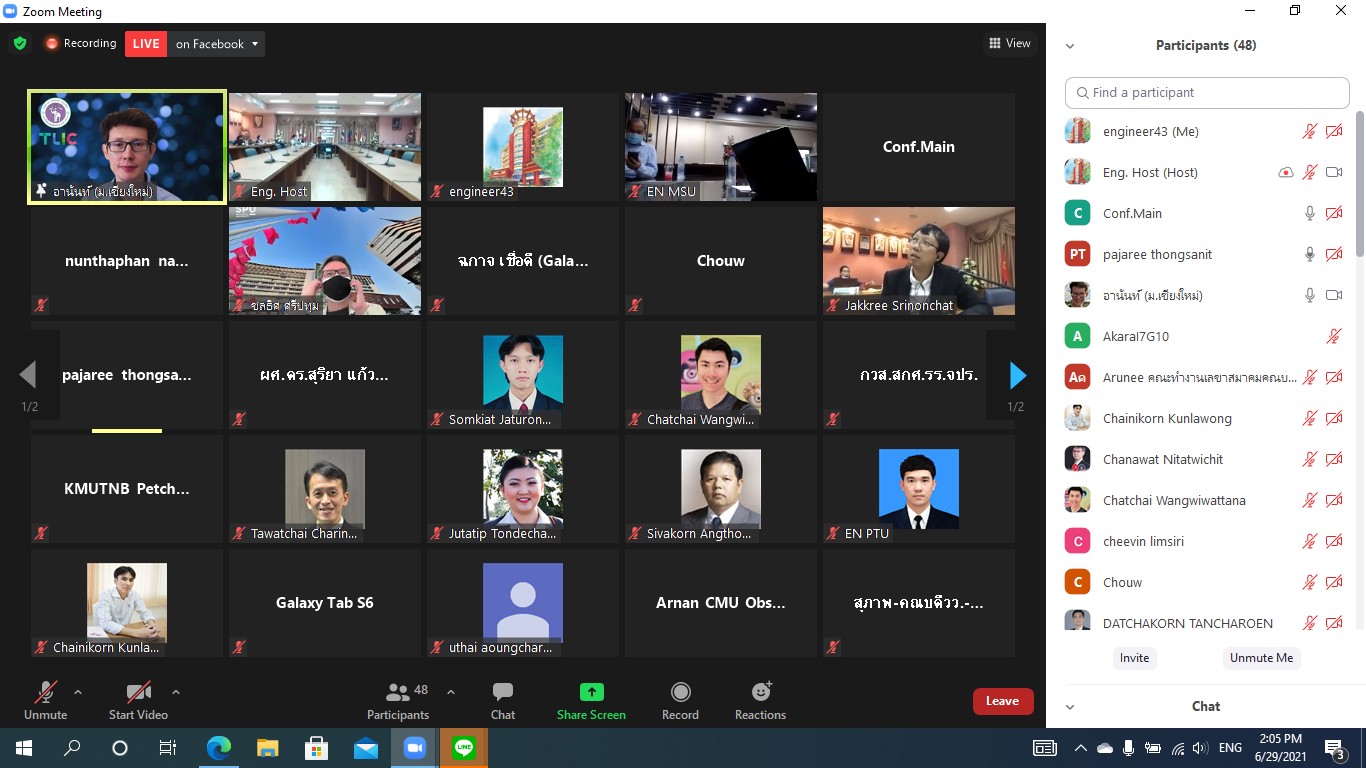
Task: Toggle video icon for engineer43 (Me)
Action: (1334, 131)
